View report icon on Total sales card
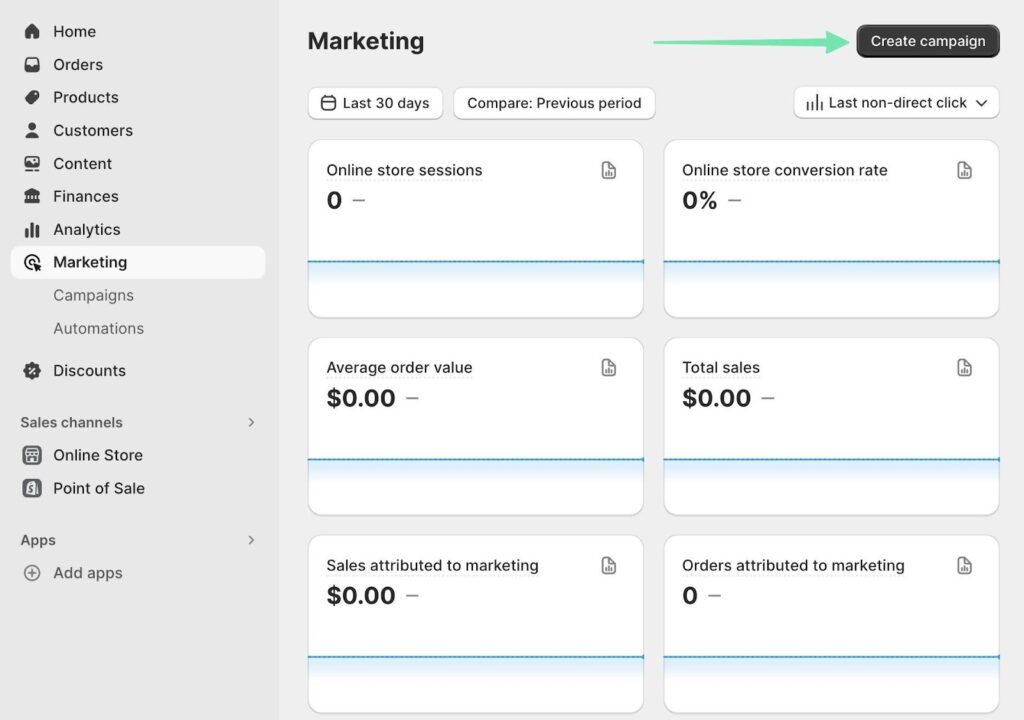The height and width of the screenshot is (720, 1024). [x=964, y=368]
